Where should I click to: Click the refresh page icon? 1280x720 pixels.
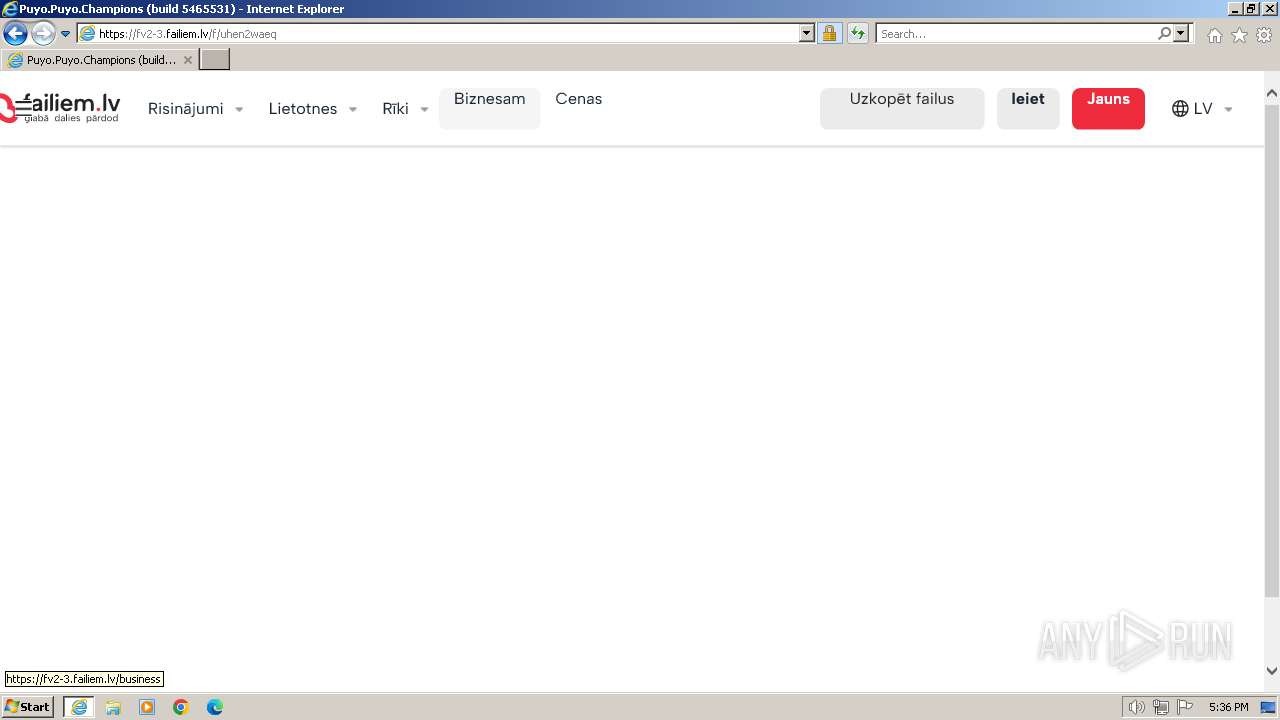[x=858, y=33]
